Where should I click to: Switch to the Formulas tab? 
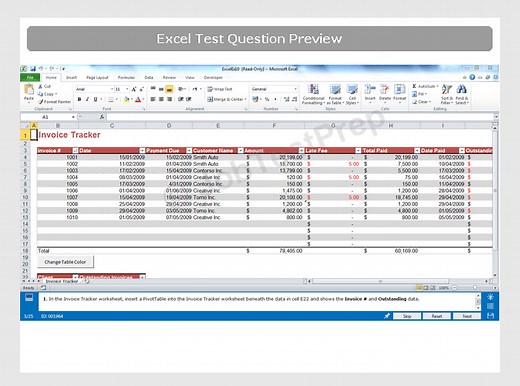(126, 77)
